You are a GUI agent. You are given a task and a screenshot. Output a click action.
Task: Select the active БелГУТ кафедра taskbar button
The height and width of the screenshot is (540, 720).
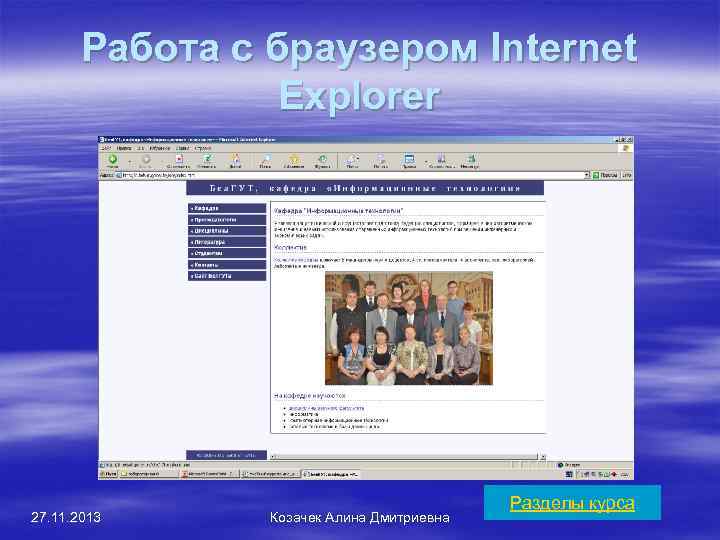331,474
